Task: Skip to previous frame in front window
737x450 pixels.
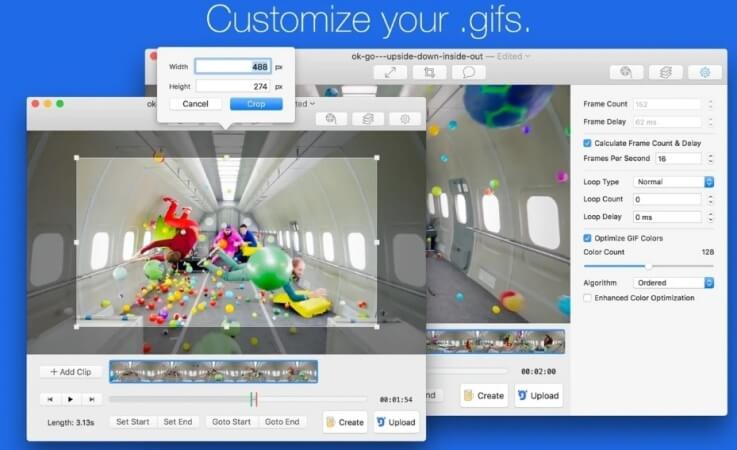Action: pyautogui.click(x=50, y=399)
